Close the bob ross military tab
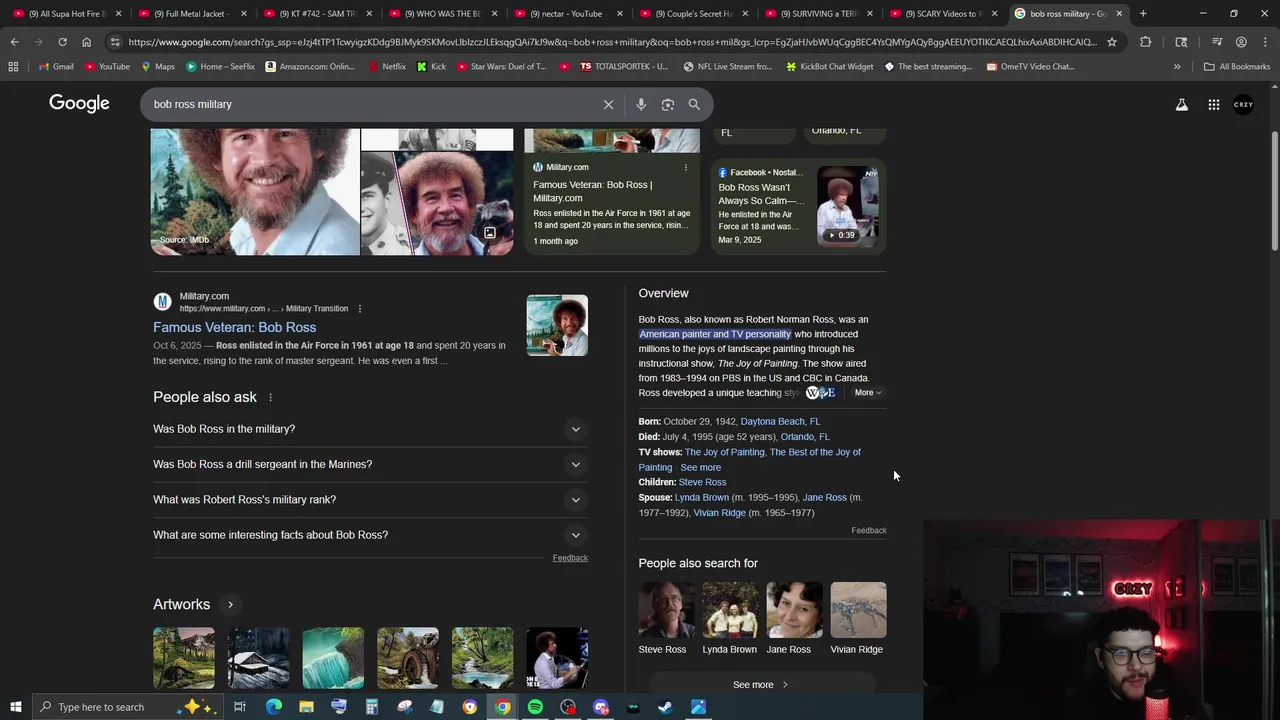This screenshot has width=1280, height=720. click(1119, 14)
